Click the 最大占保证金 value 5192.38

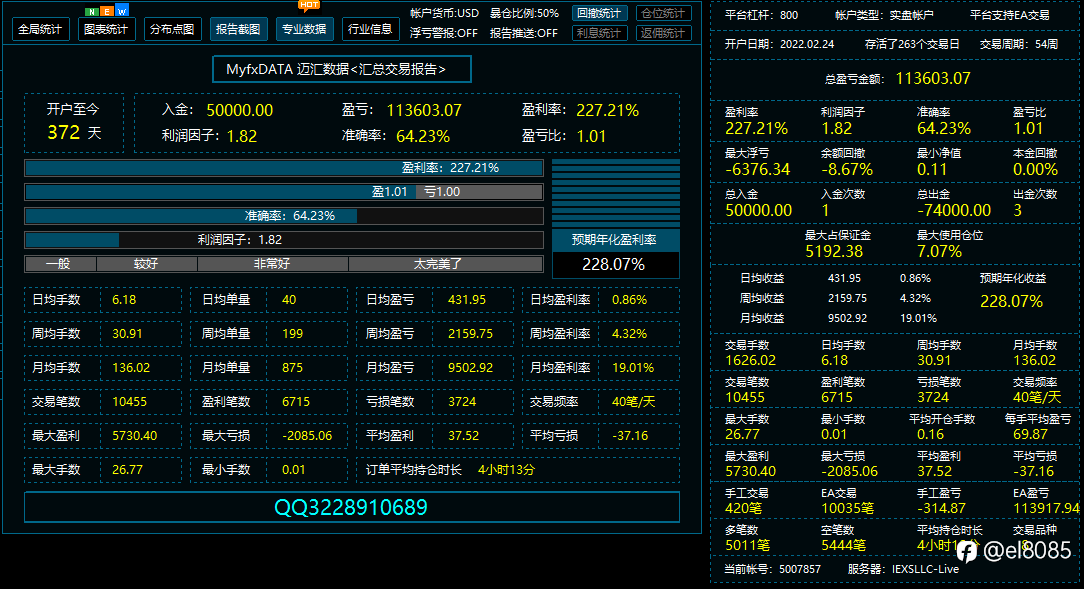pyautogui.click(x=834, y=252)
